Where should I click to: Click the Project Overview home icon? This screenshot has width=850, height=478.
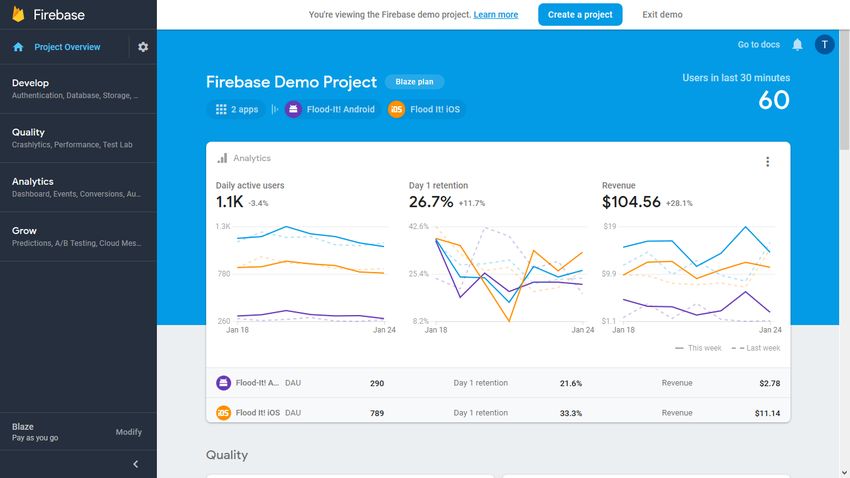18,47
